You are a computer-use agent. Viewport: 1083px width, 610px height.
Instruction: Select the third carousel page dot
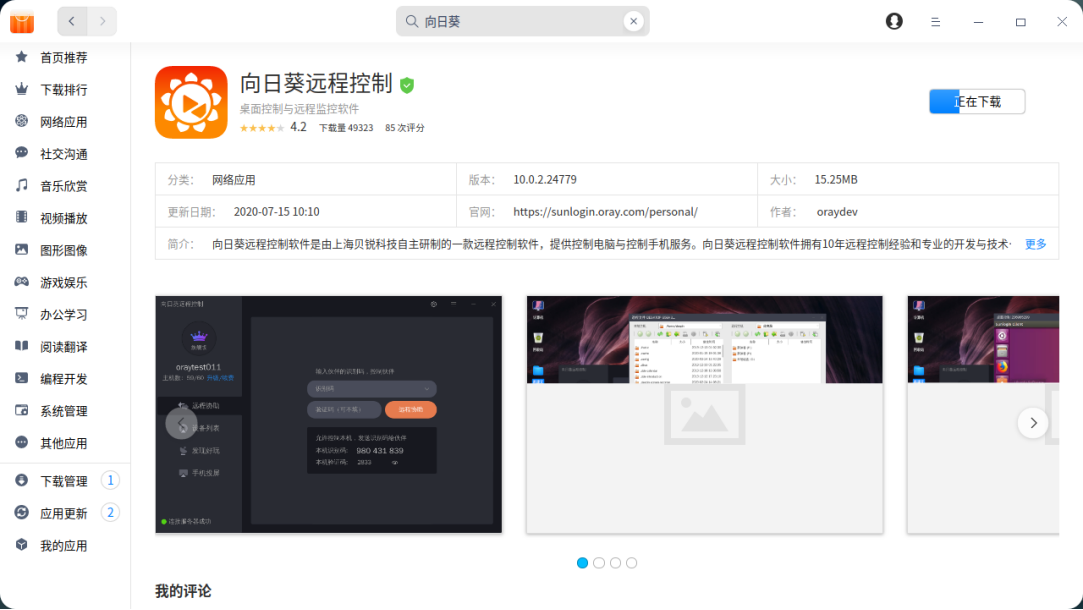pos(615,563)
